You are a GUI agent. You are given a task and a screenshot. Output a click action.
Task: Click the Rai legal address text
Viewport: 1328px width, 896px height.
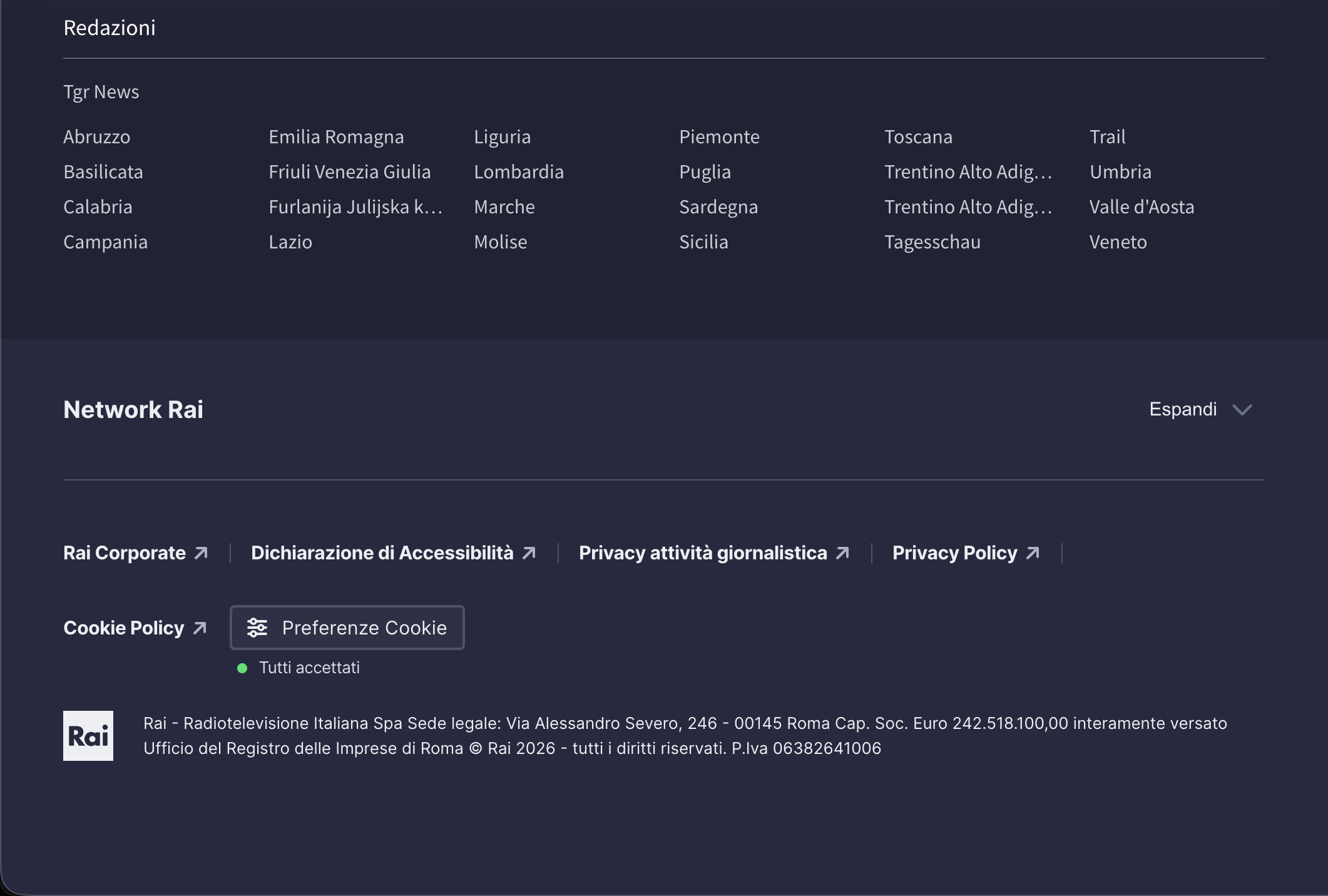tap(685, 723)
